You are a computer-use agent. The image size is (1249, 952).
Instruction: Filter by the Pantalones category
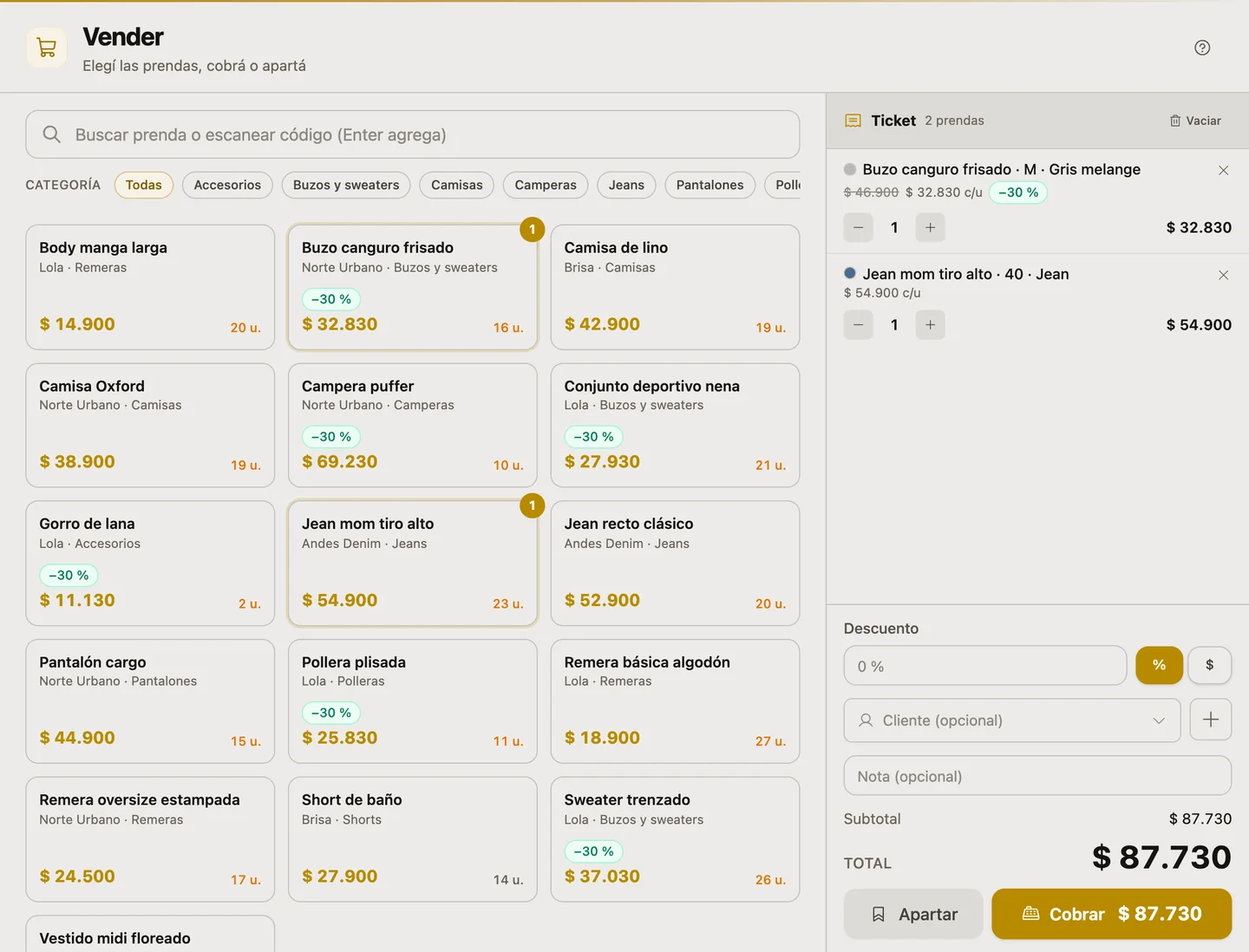(x=710, y=185)
